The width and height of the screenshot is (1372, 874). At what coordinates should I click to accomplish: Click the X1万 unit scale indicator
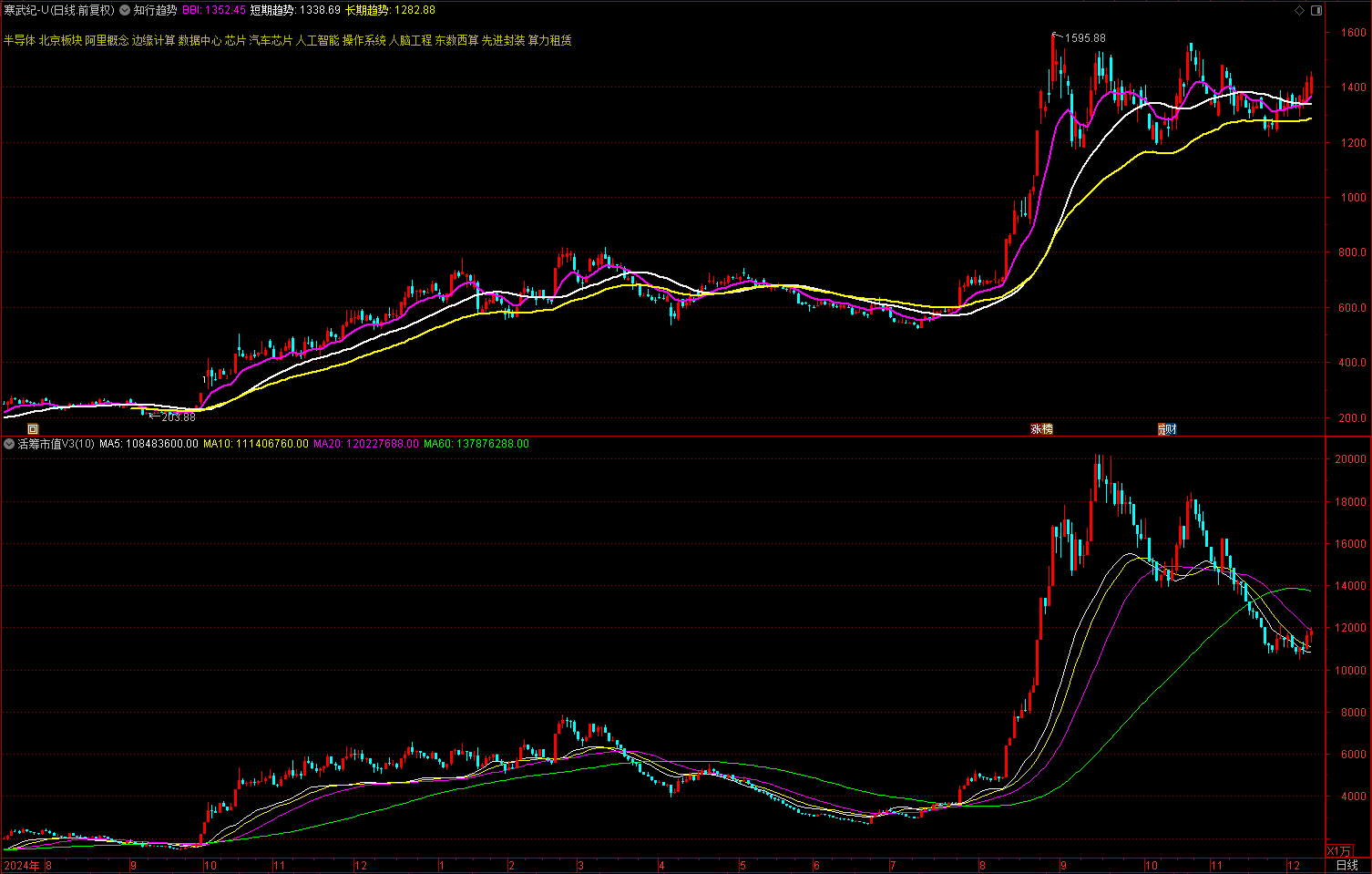coord(1338,851)
